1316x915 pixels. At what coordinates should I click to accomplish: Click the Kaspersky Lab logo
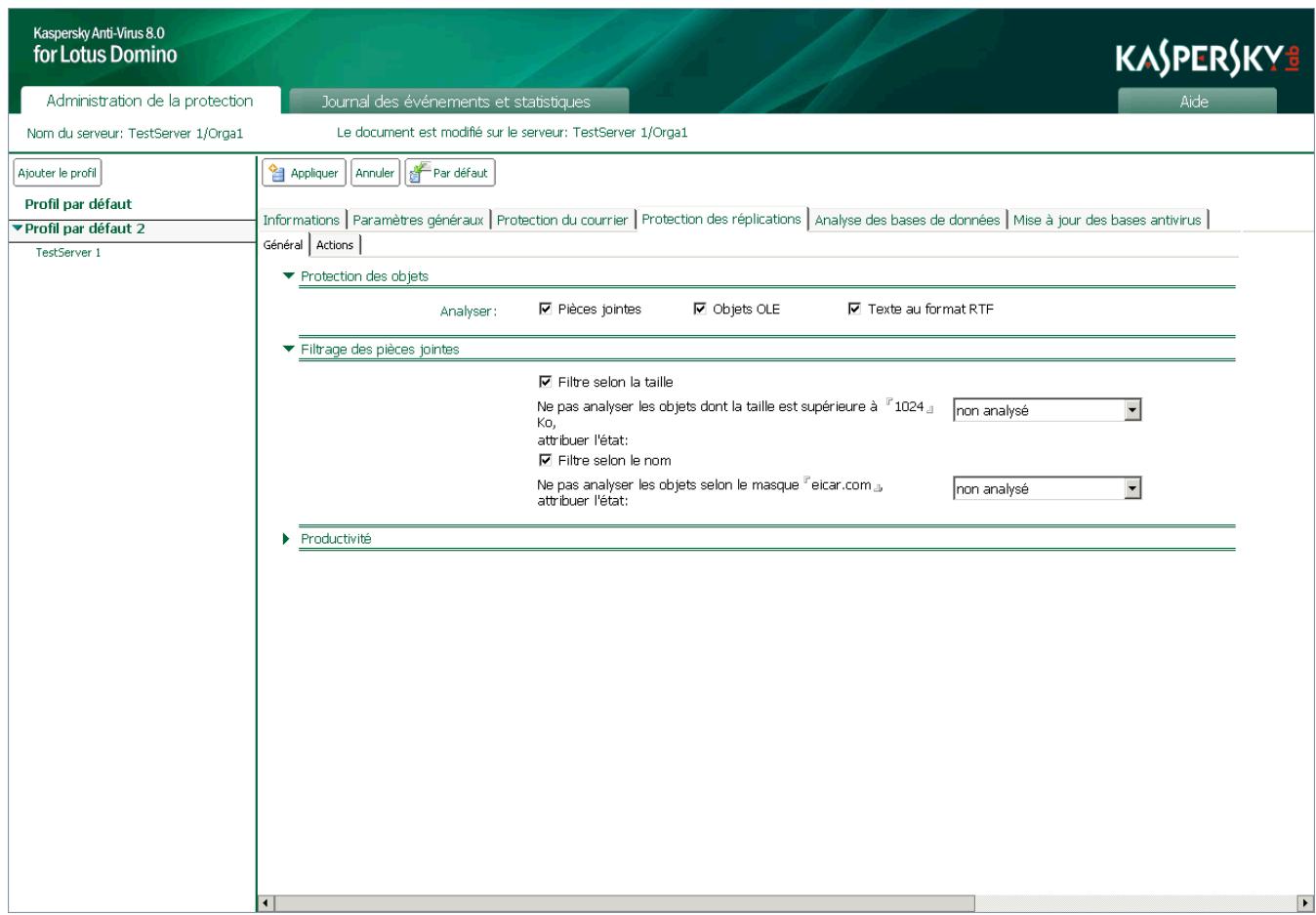[1208, 59]
